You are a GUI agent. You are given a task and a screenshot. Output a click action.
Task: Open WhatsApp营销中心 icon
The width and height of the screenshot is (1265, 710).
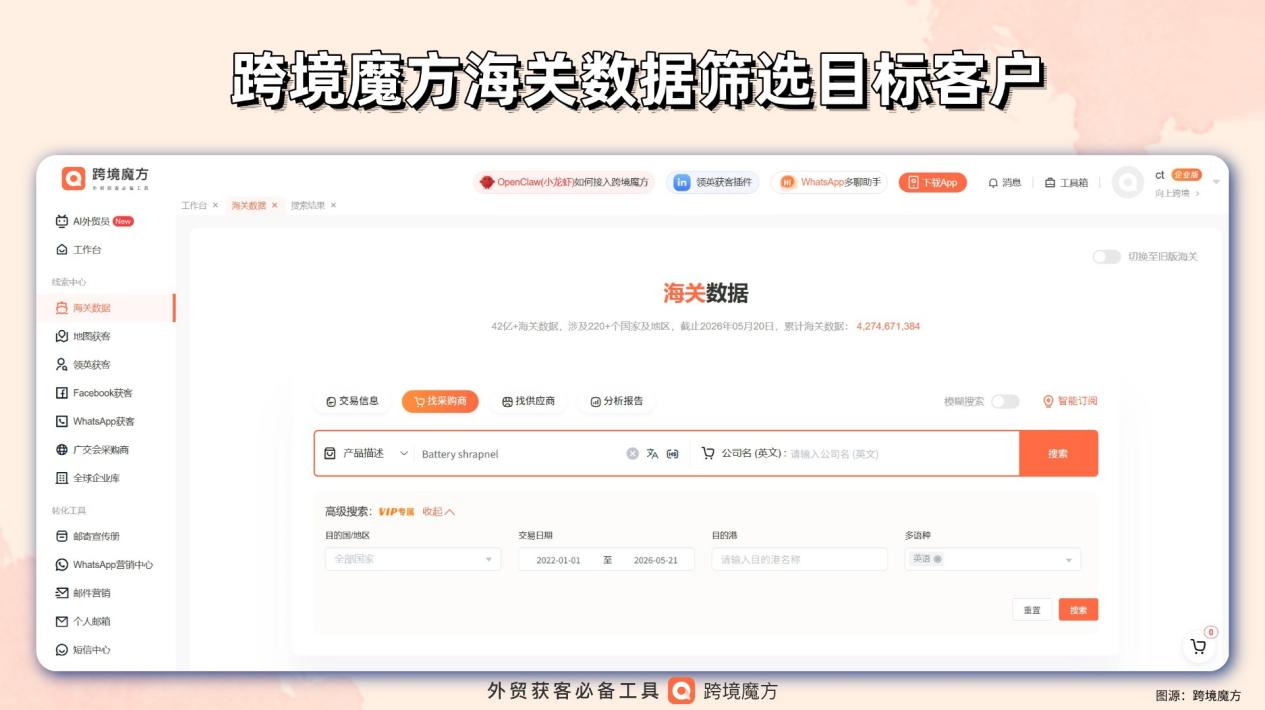pos(62,564)
